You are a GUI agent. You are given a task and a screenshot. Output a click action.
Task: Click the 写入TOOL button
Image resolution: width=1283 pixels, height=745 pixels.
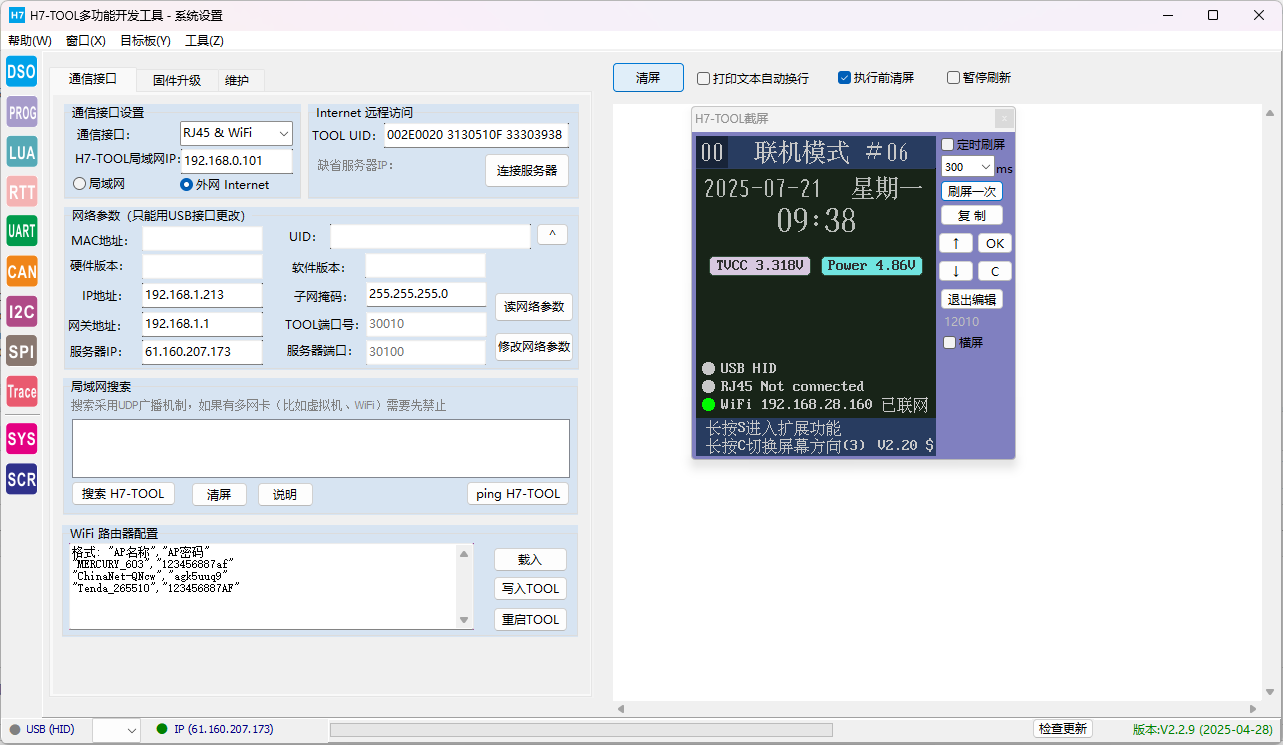(530, 589)
